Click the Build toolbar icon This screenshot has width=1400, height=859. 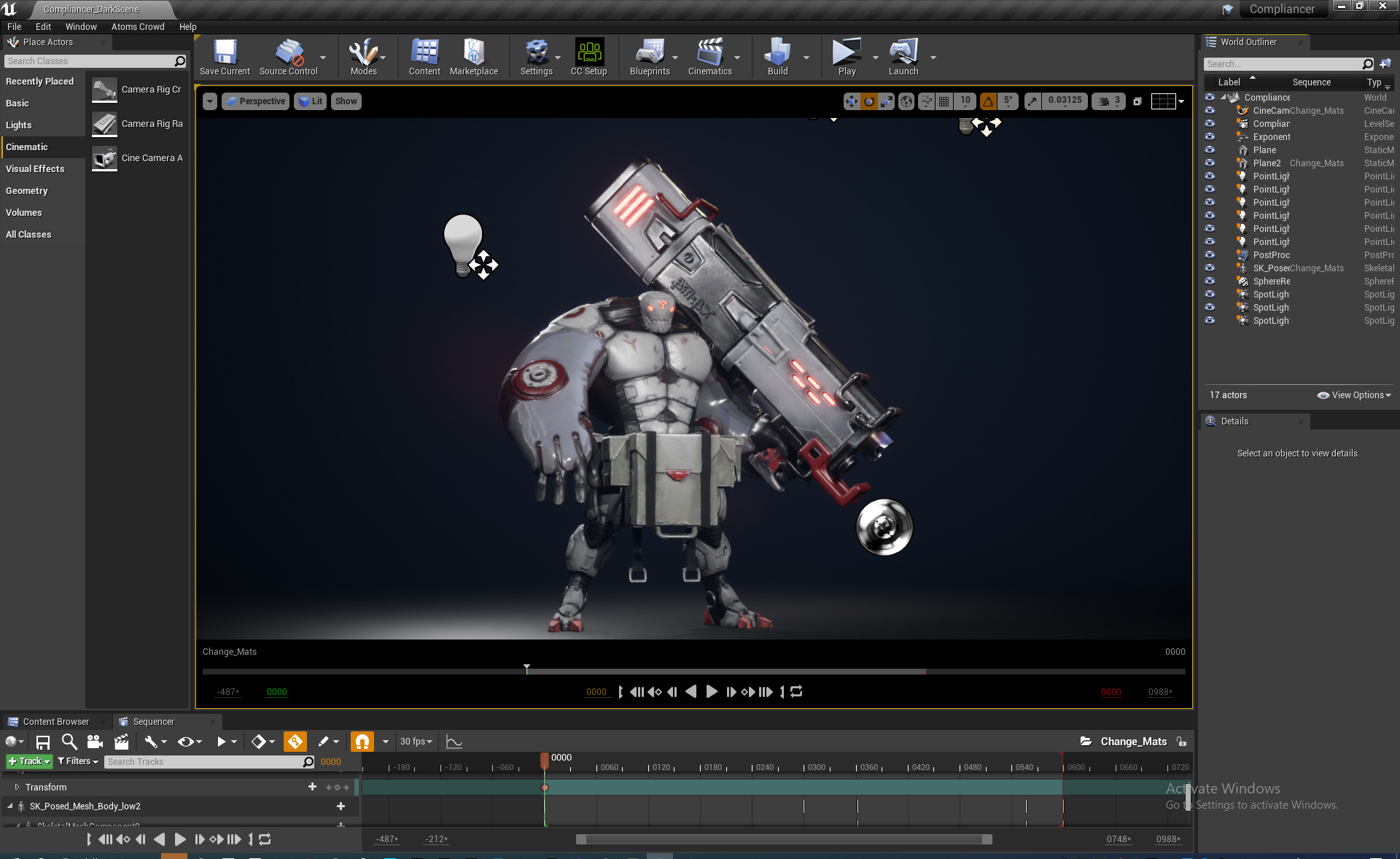coord(777,57)
